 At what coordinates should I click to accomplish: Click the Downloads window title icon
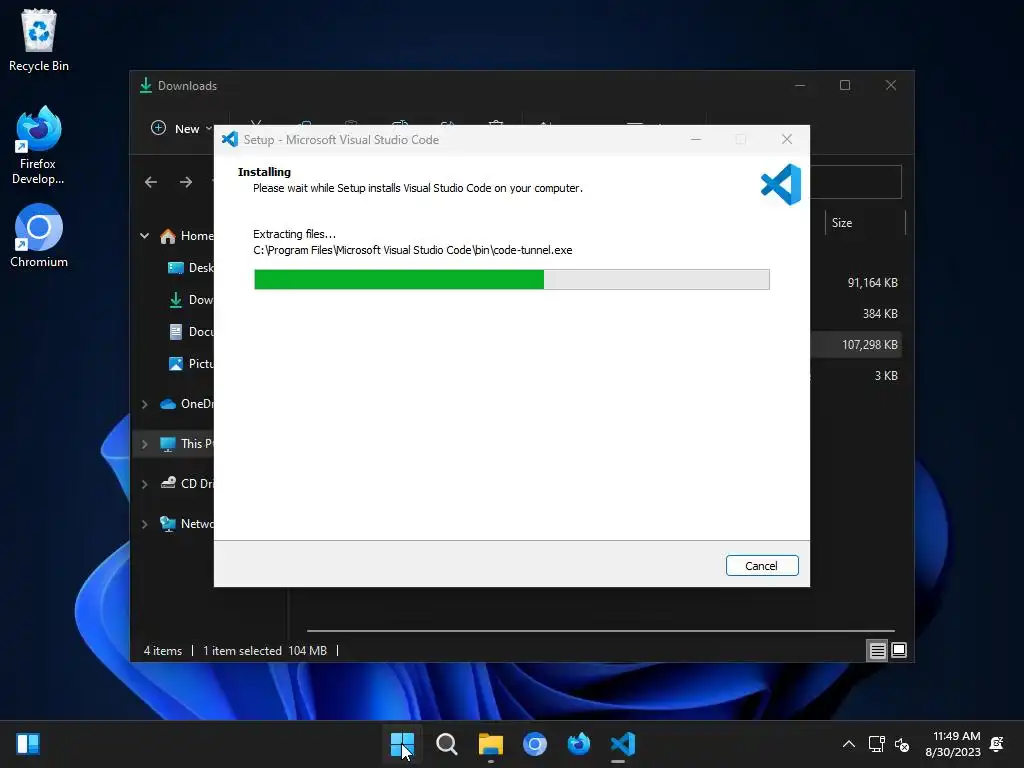pos(146,86)
